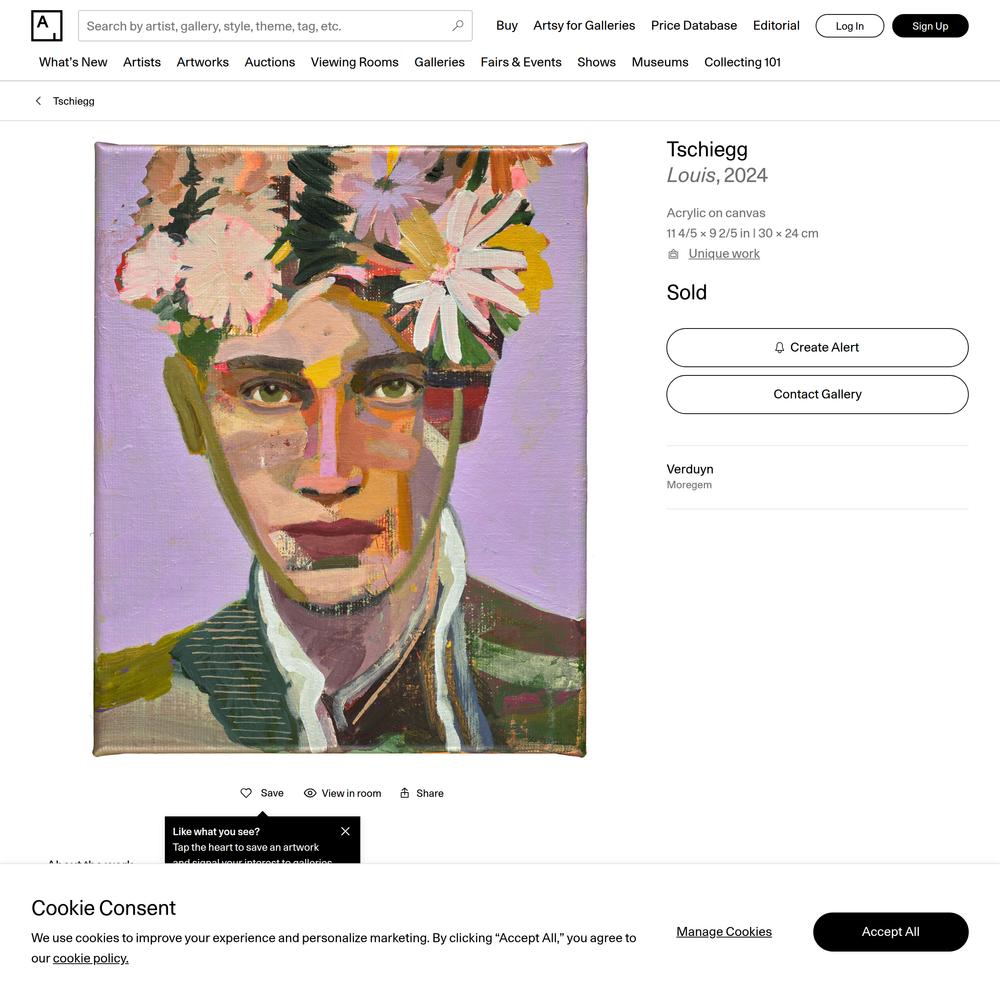Click the Log In button

click(849, 26)
